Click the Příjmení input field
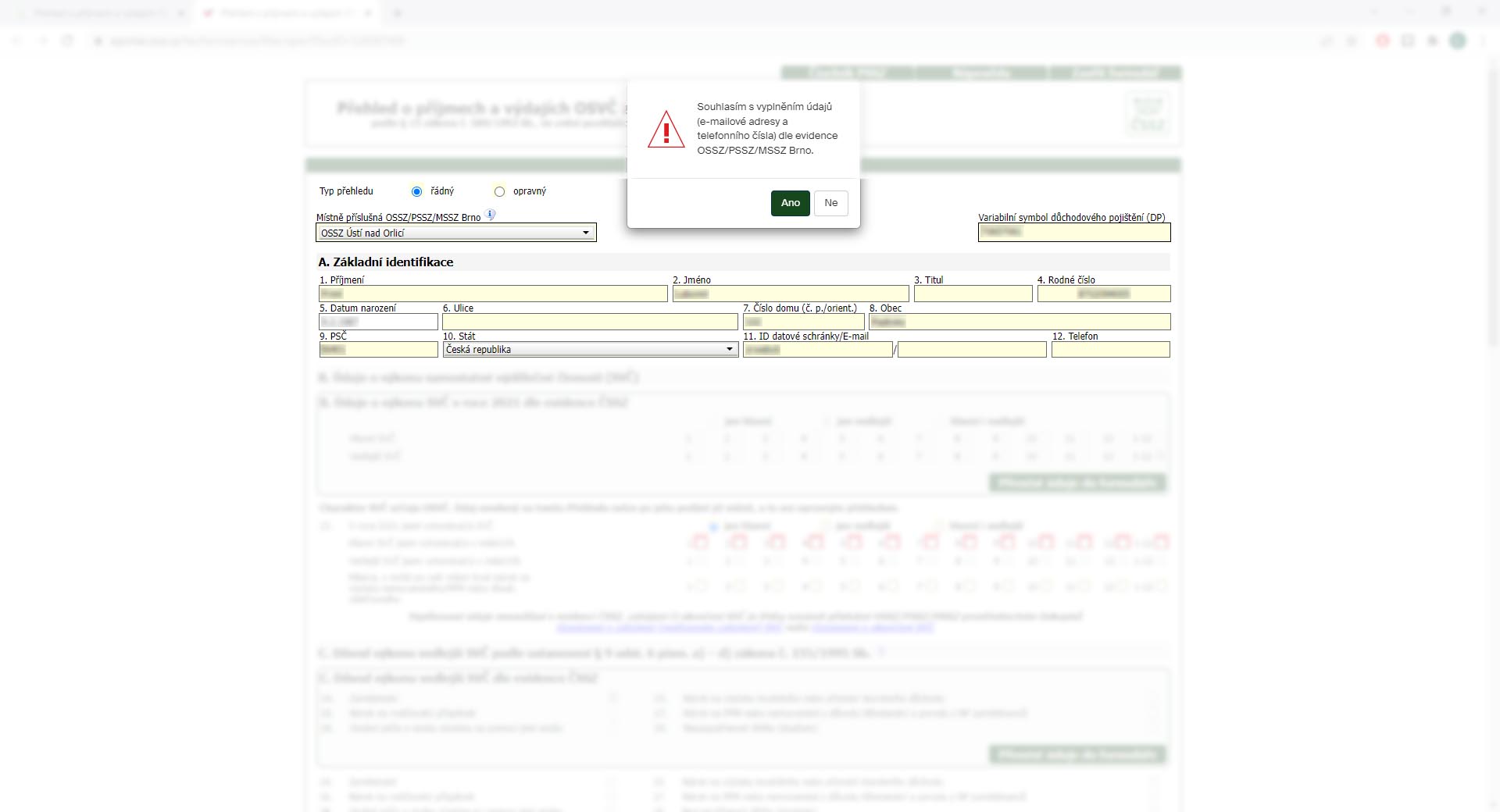 point(493,294)
